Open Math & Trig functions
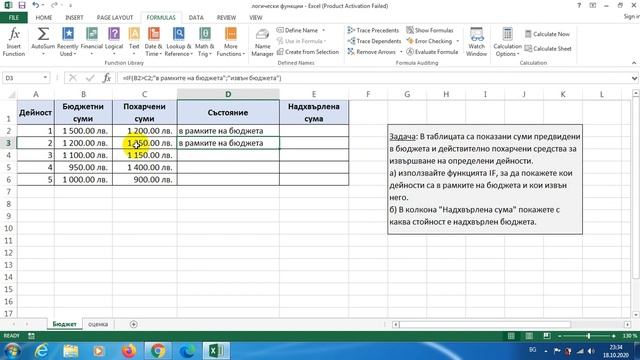640x360 pixels. click(204, 42)
